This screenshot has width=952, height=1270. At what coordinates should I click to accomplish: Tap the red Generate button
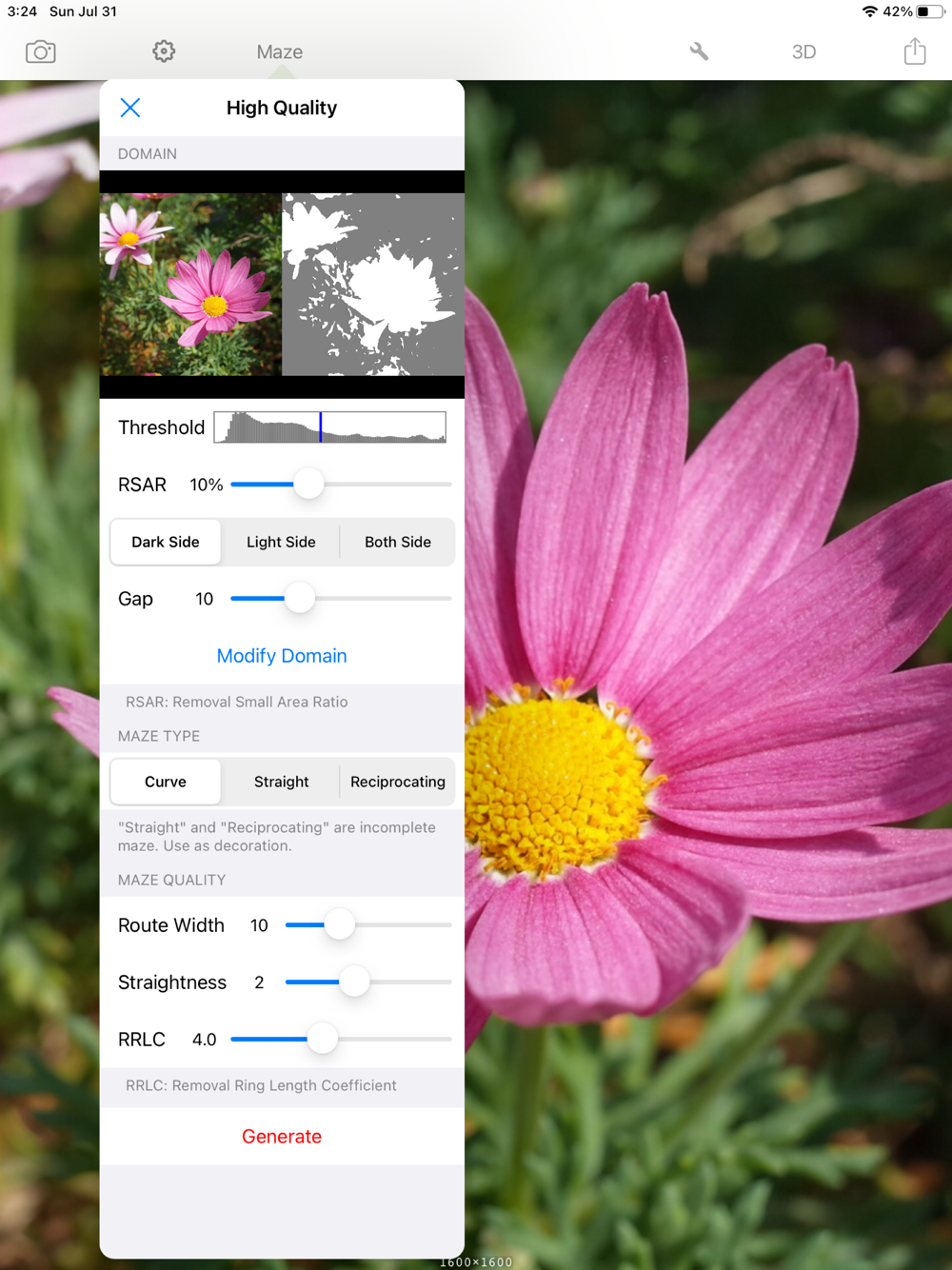point(282,1137)
